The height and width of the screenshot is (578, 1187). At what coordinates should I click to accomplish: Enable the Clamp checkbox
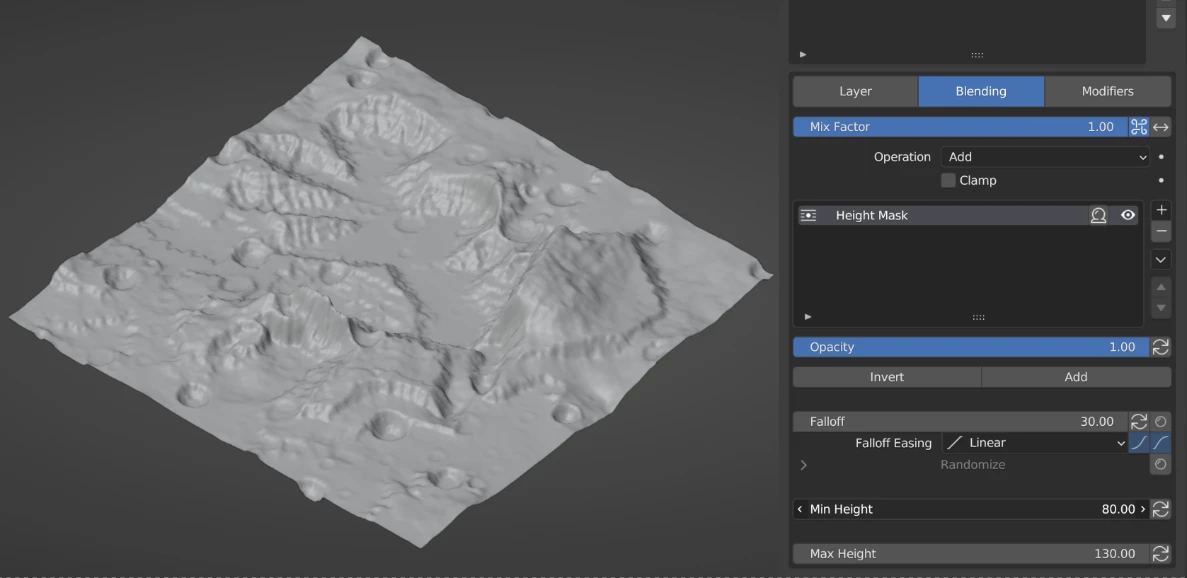pos(948,181)
